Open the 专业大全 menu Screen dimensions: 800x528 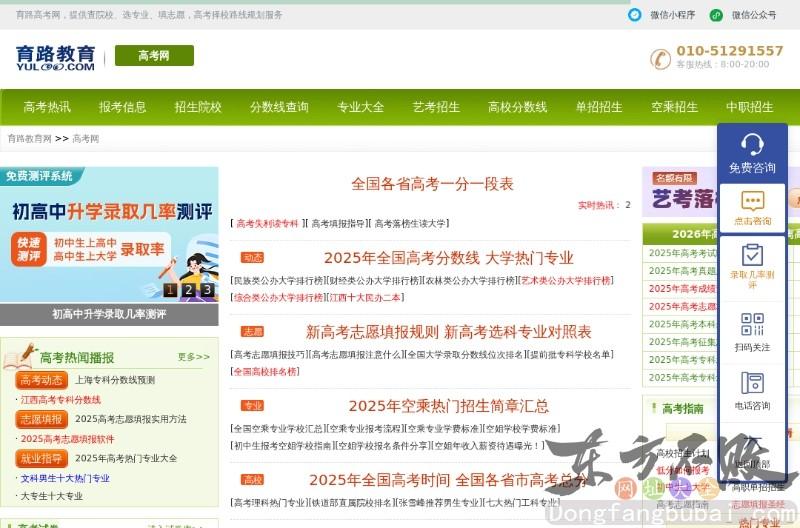[360, 107]
